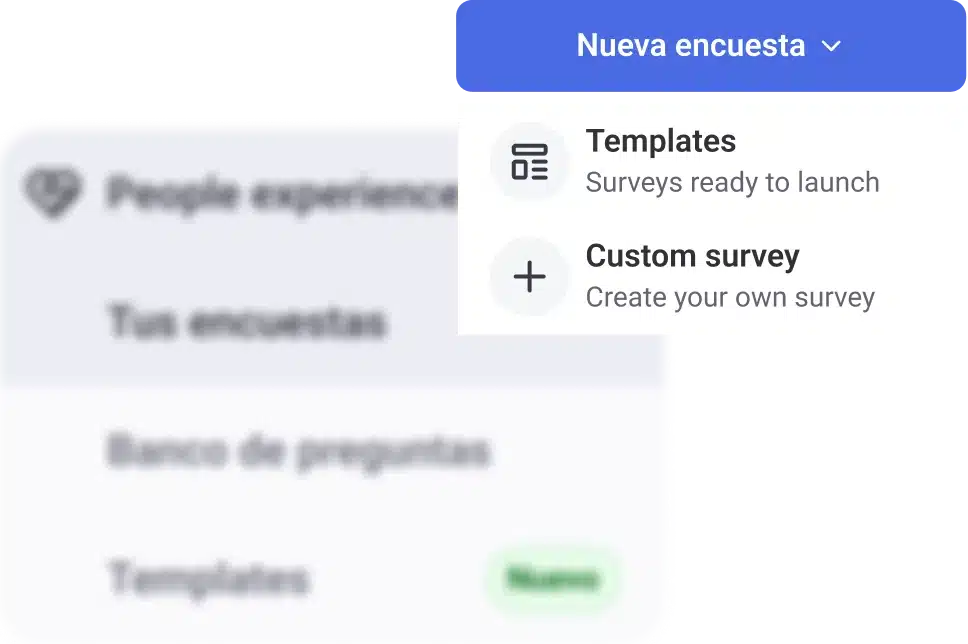Image resolution: width=968 pixels, height=644 pixels.
Task: Choose the Custom survey title
Action: click(x=692, y=256)
